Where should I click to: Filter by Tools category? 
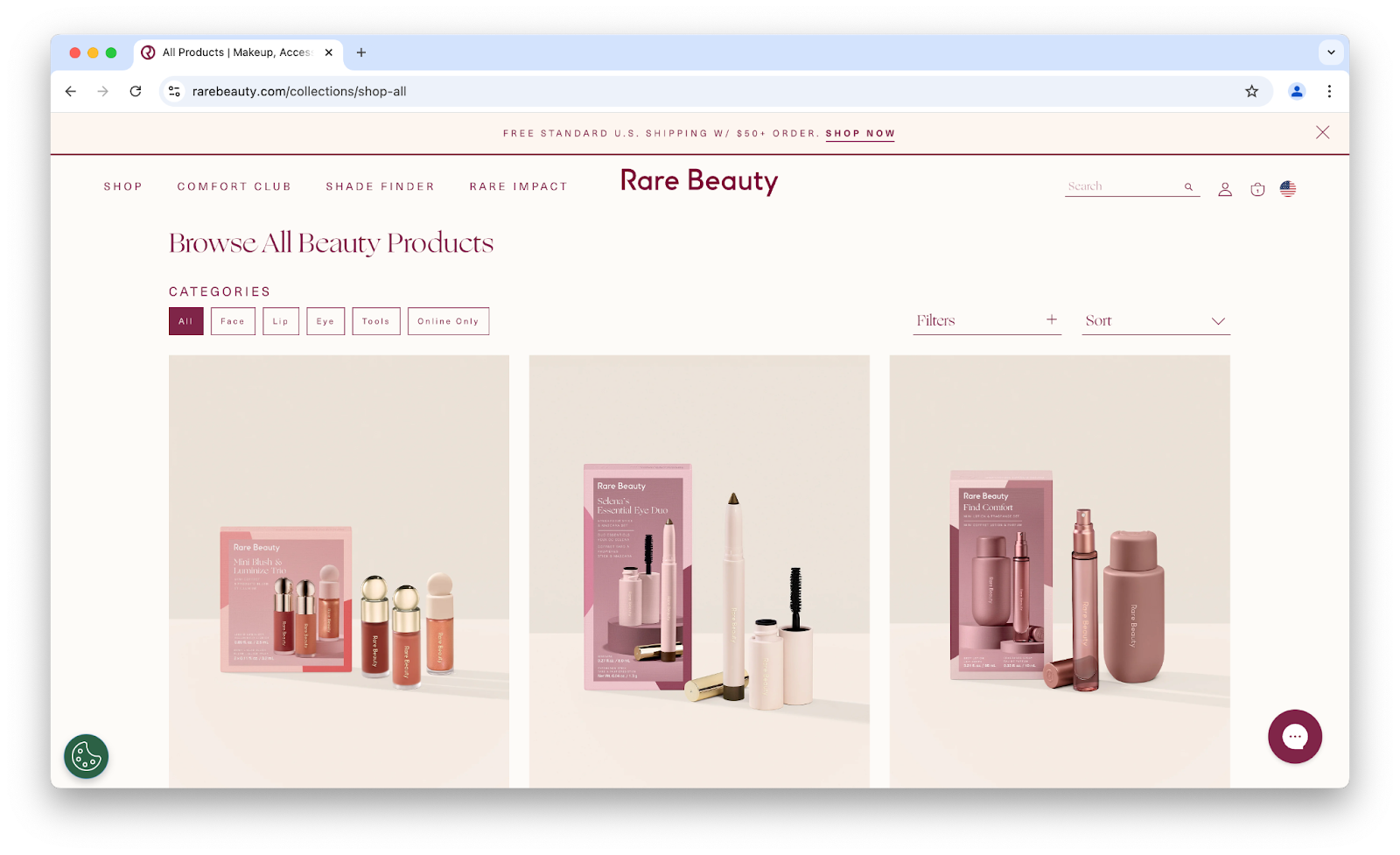376,321
